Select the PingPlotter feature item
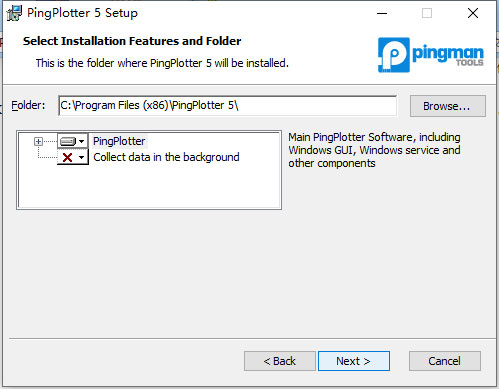This screenshot has width=499, height=389. click(119, 141)
